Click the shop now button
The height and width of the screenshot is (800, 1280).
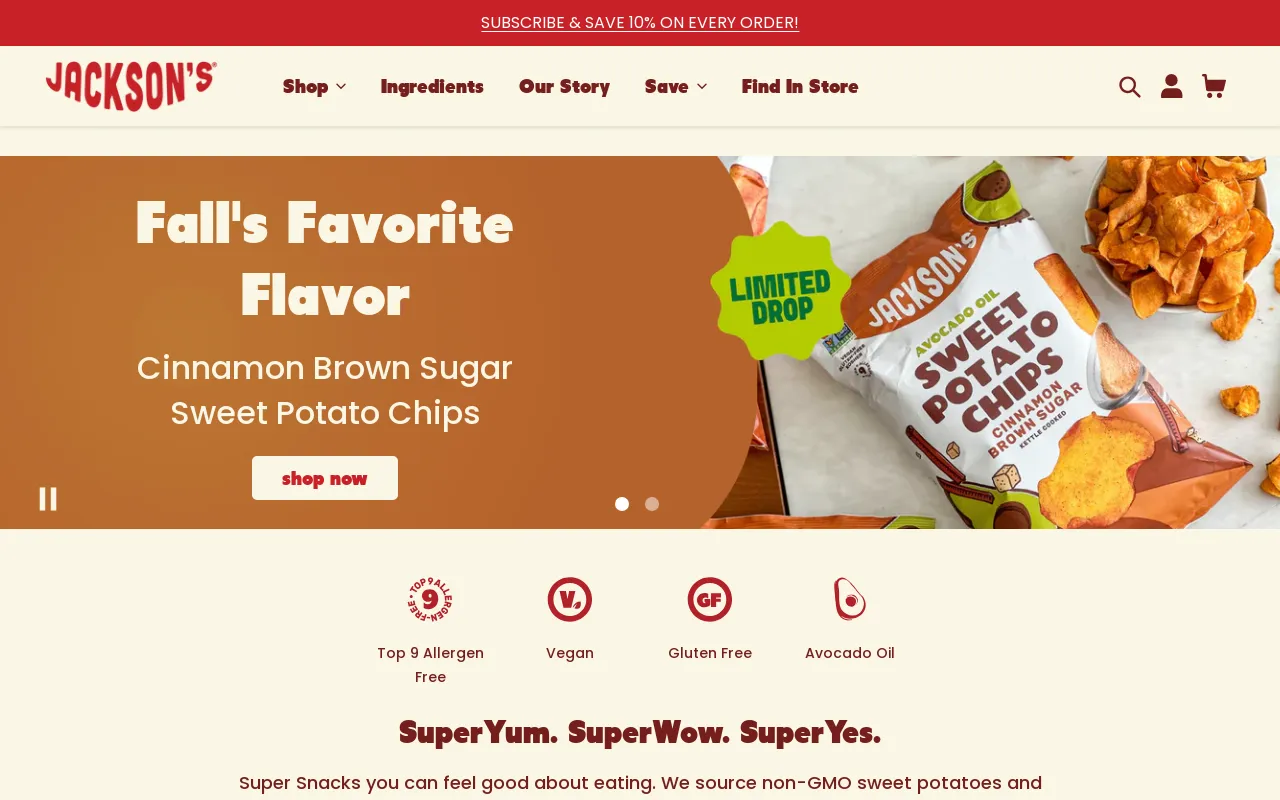click(325, 478)
